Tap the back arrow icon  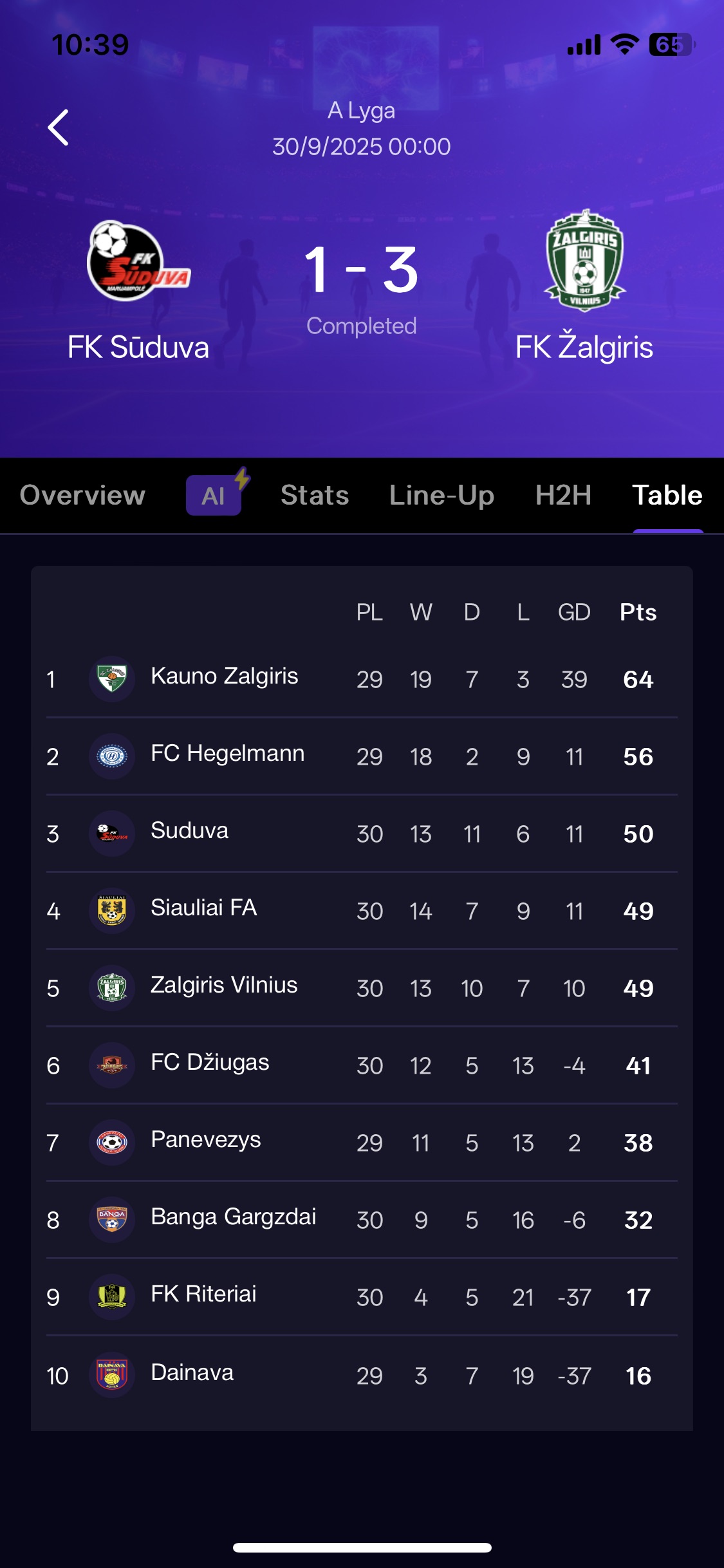(59, 127)
